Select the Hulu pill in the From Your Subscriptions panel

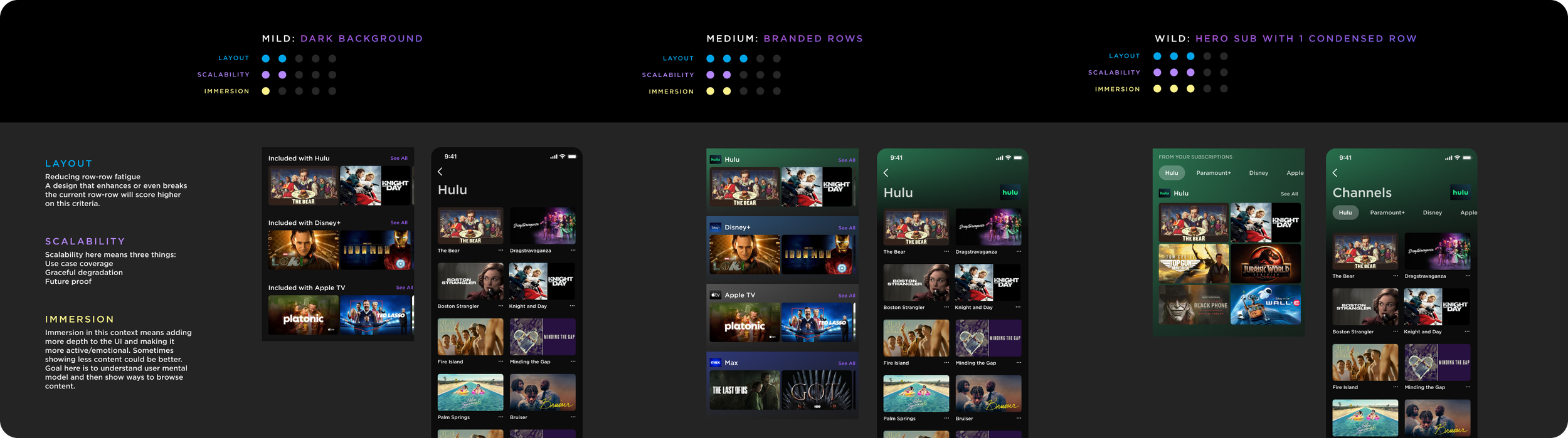(x=1172, y=173)
